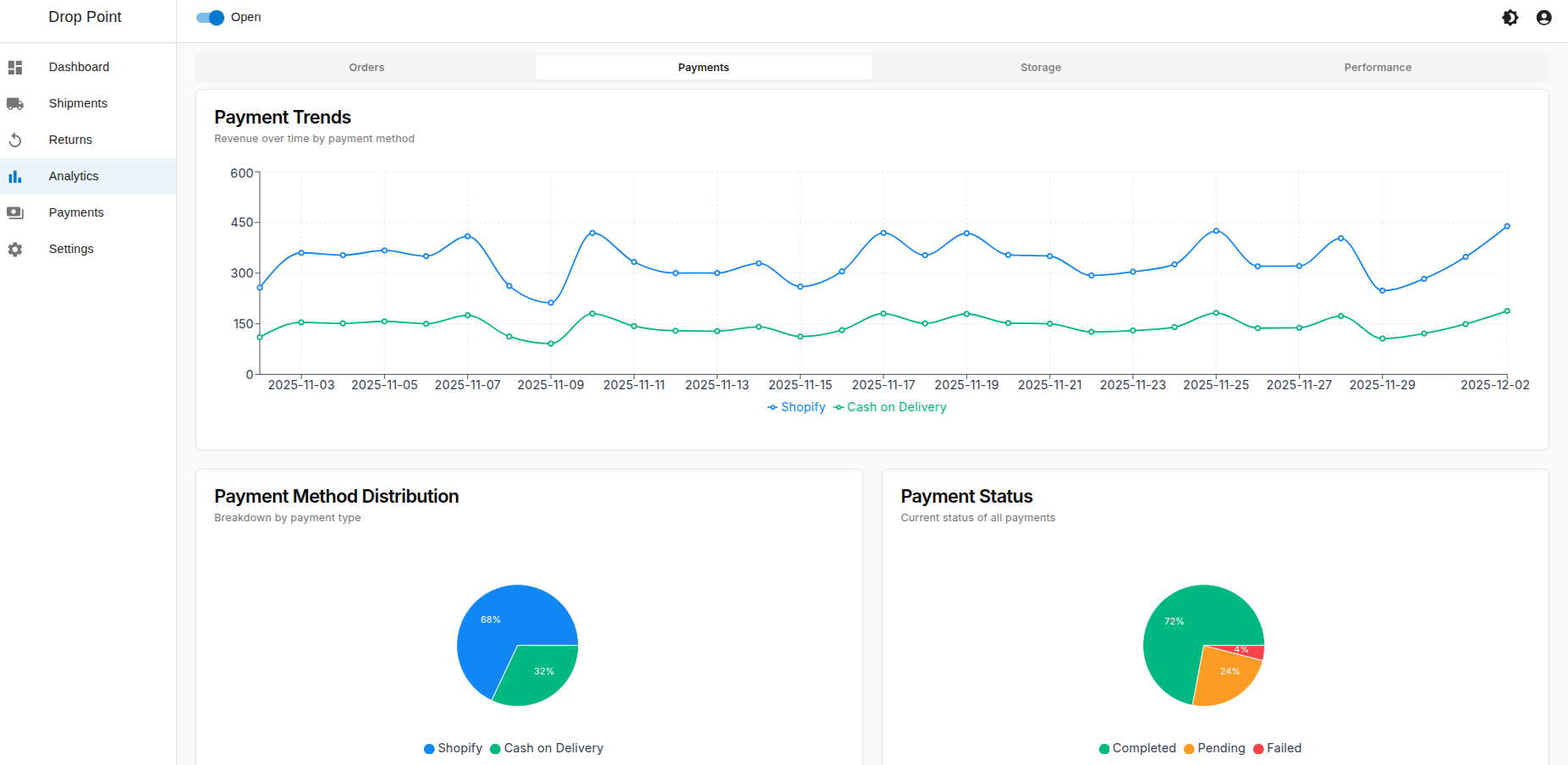This screenshot has height=765, width=1568.
Task: Toggle the dark mode brightness icon
Action: tap(1510, 18)
